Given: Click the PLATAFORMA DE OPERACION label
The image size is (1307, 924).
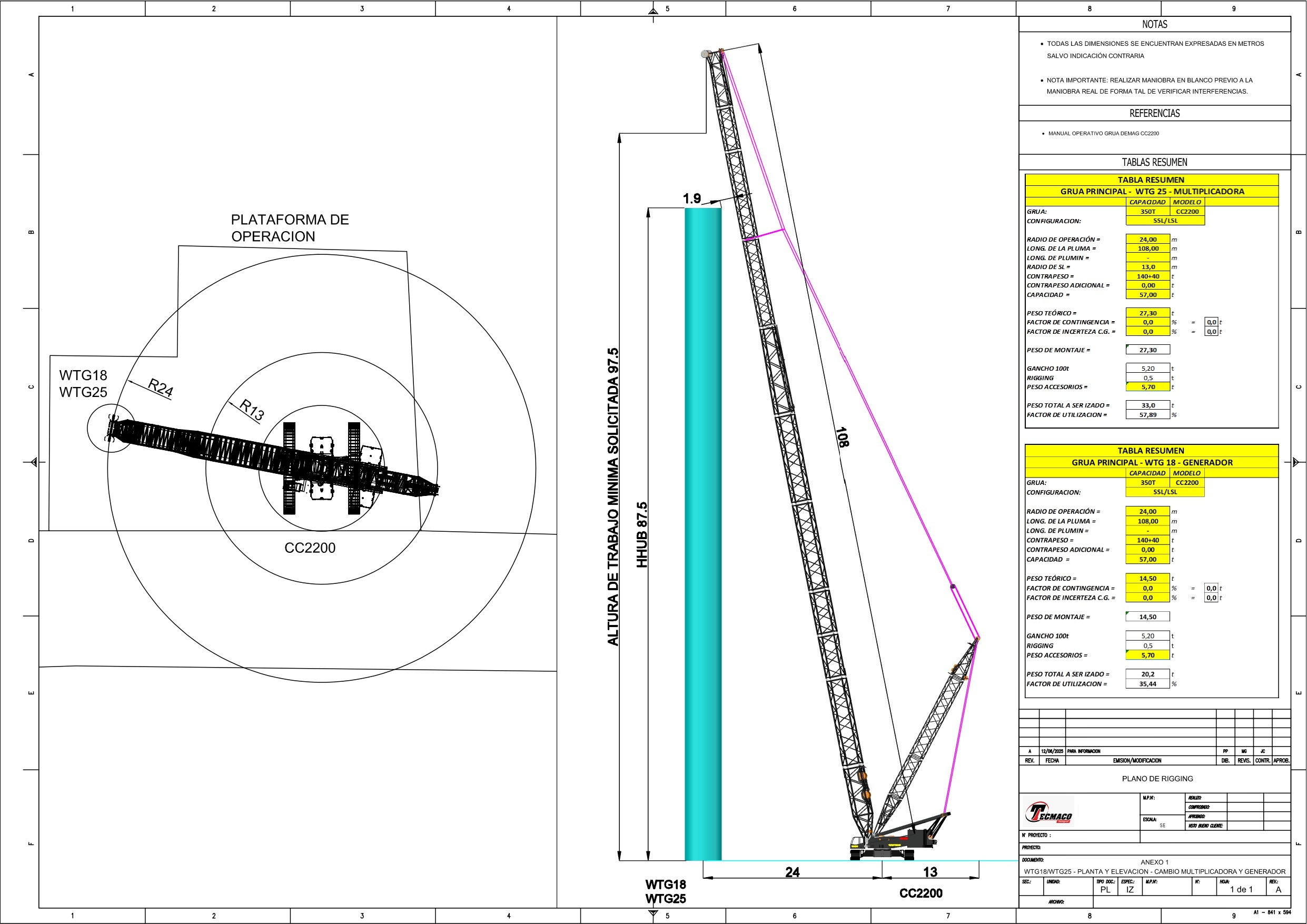Looking at the screenshot, I should (x=289, y=228).
